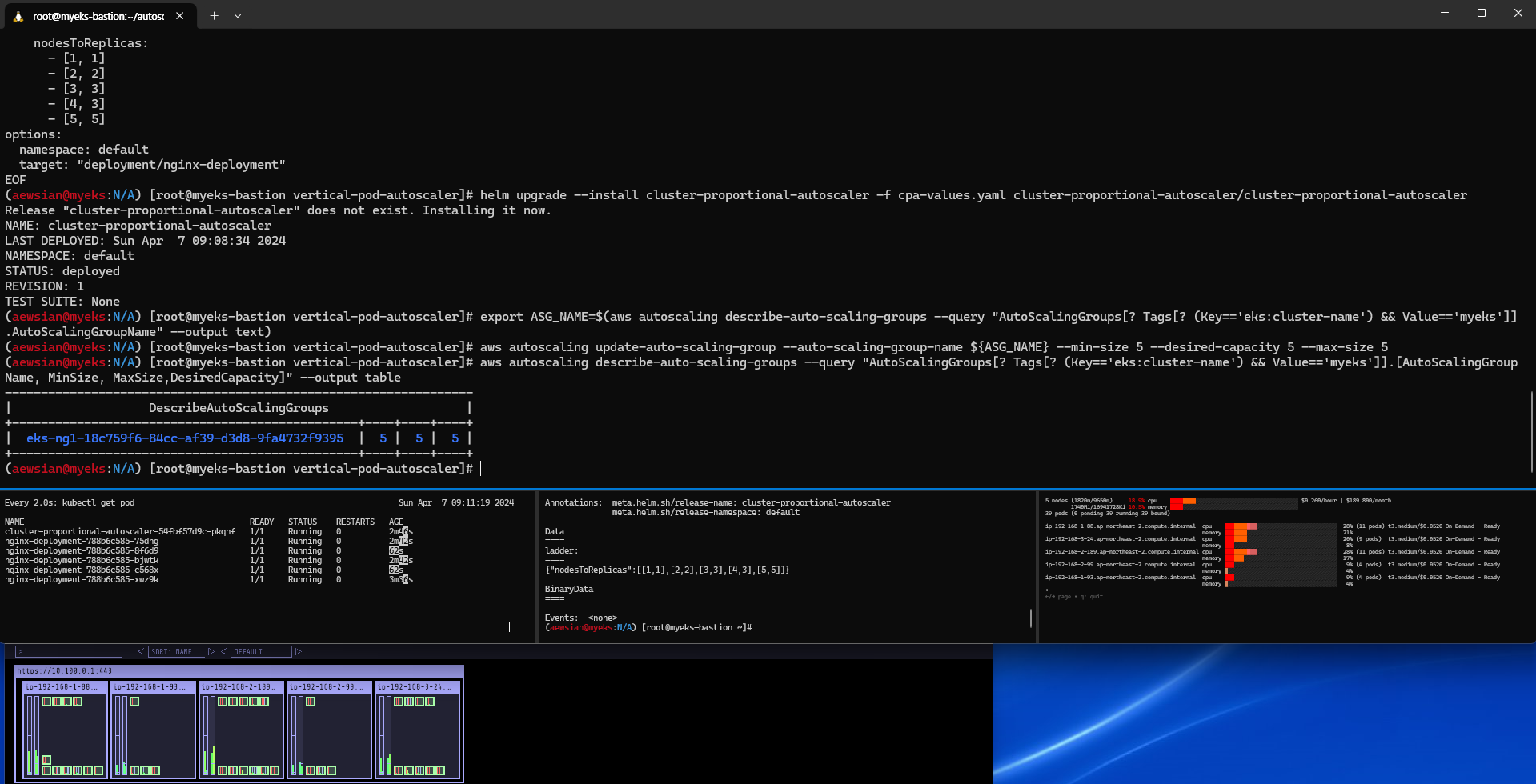This screenshot has height=784, width=1536.
Task: Select node box ip-192-168-1-88 header
Action: [x=63, y=686]
